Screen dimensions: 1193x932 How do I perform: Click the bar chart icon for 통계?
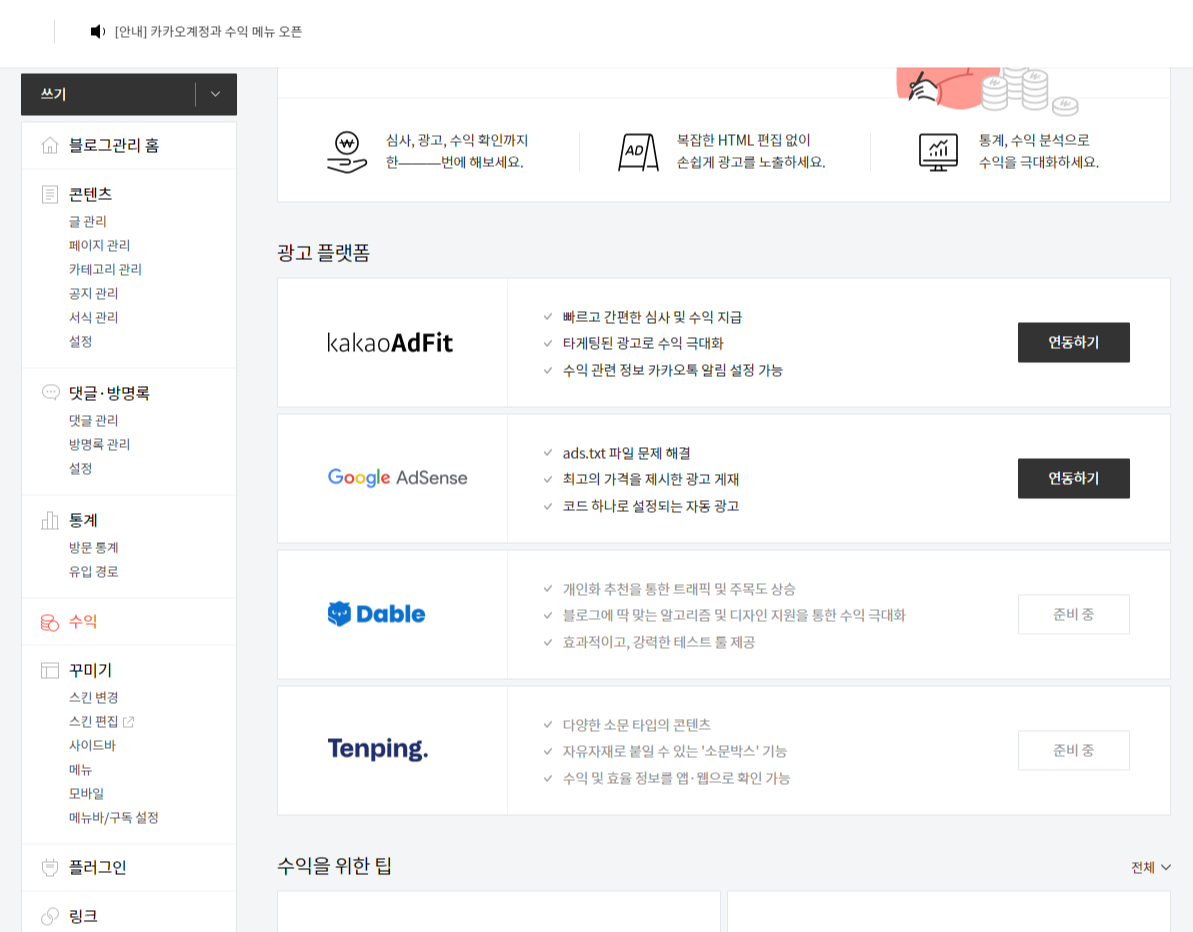coord(49,520)
